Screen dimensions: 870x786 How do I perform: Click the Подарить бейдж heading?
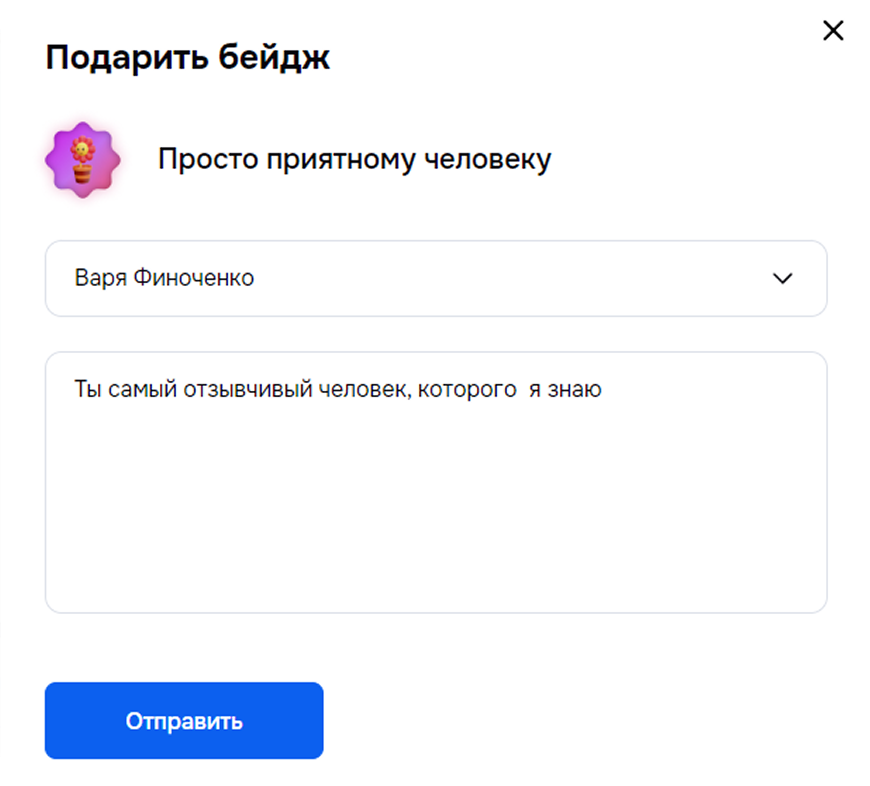pyautogui.click(x=187, y=58)
